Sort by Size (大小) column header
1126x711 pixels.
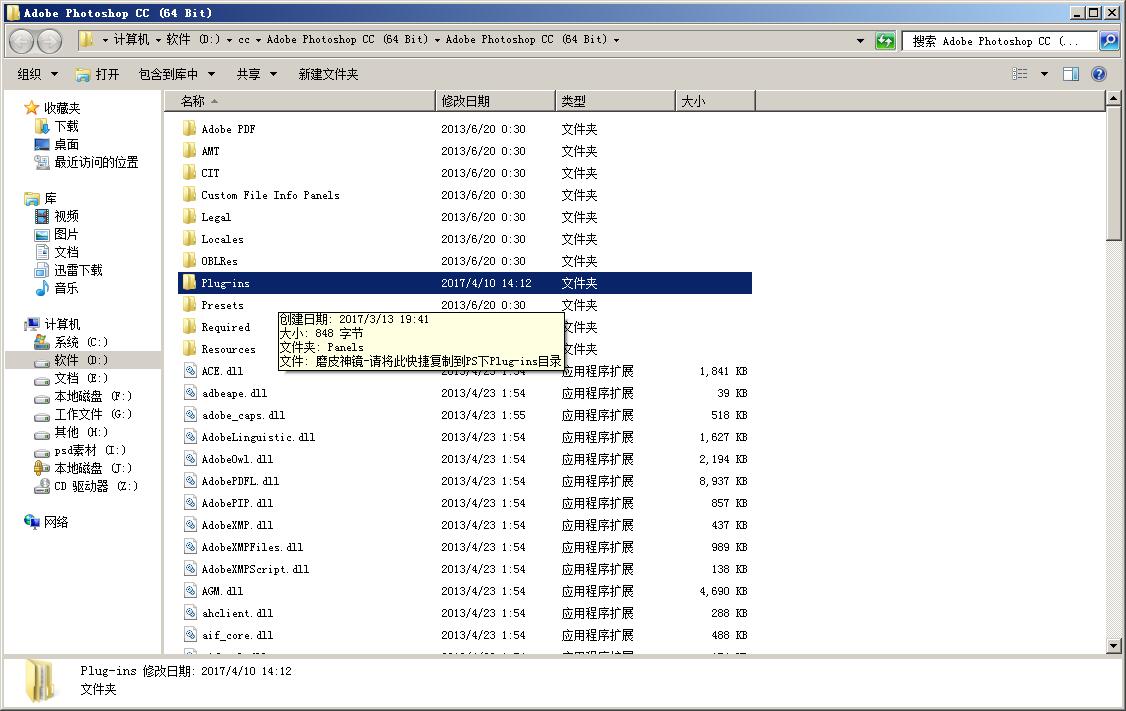click(715, 101)
